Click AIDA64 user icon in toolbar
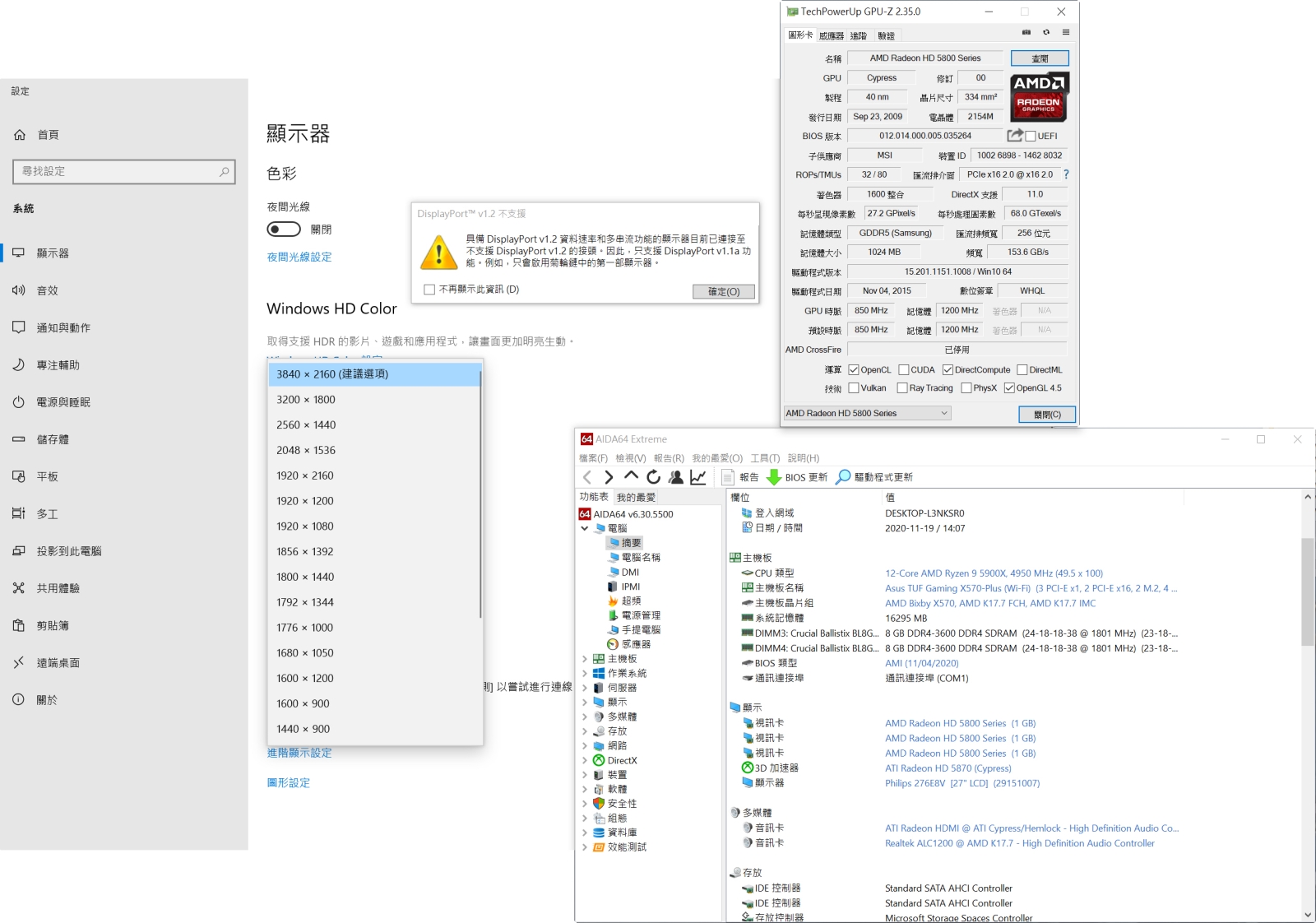The width and height of the screenshot is (1316, 923). 676,477
